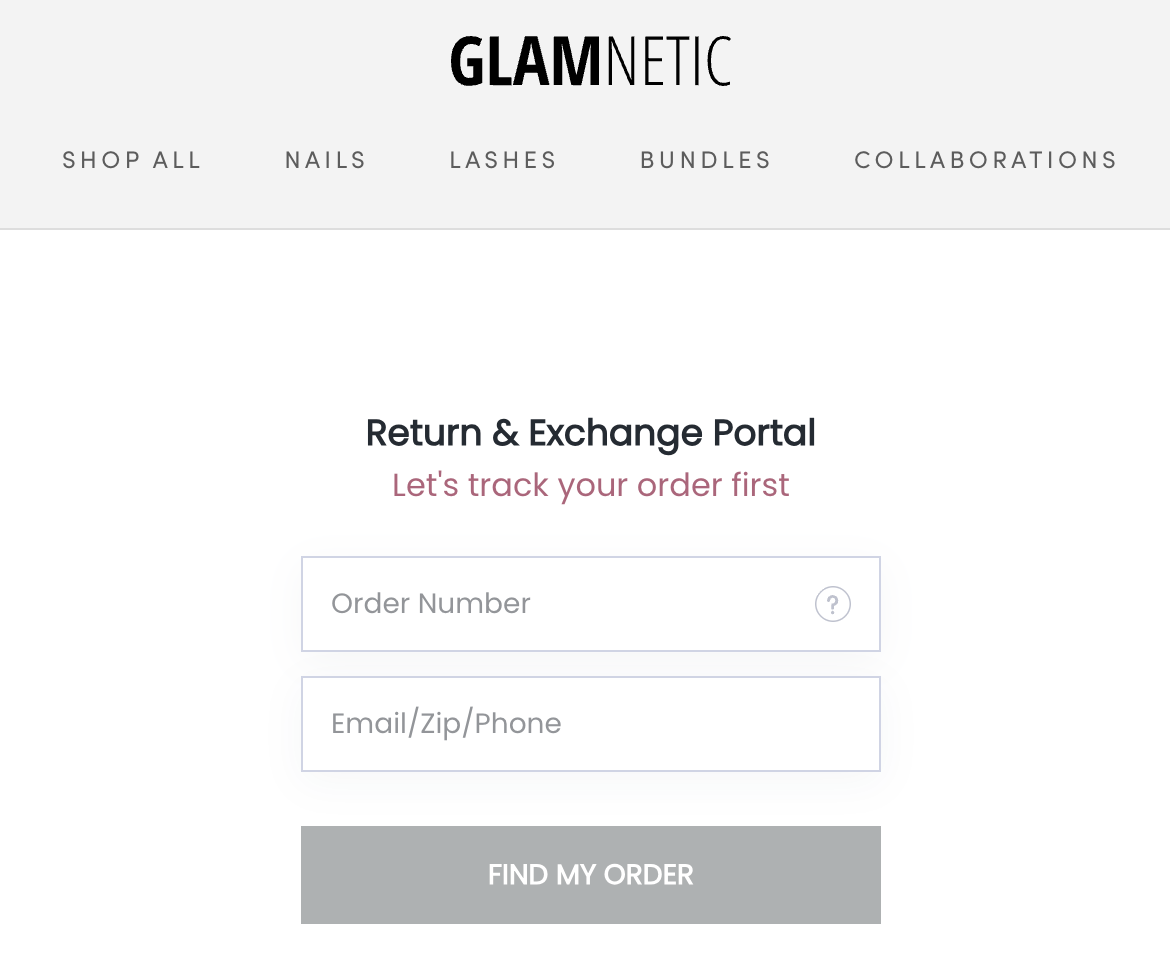
Task: Click the Return & Exchange Portal heading
Action: click(x=590, y=433)
